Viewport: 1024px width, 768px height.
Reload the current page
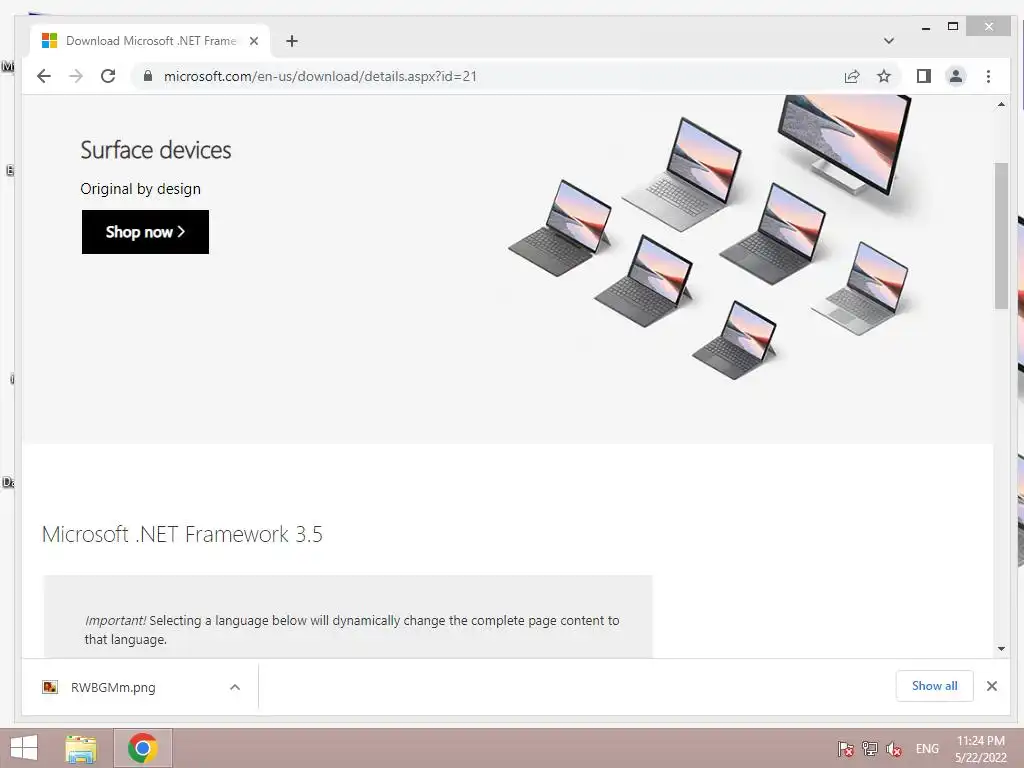[108, 76]
